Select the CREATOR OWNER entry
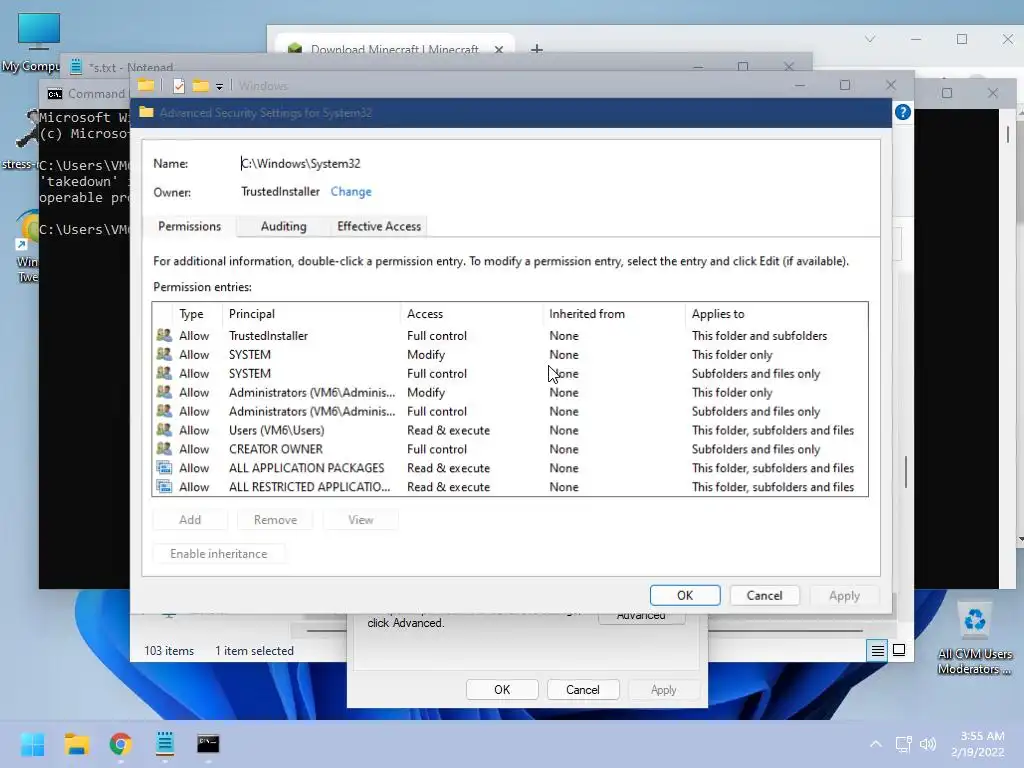 (x=509, y=449)
